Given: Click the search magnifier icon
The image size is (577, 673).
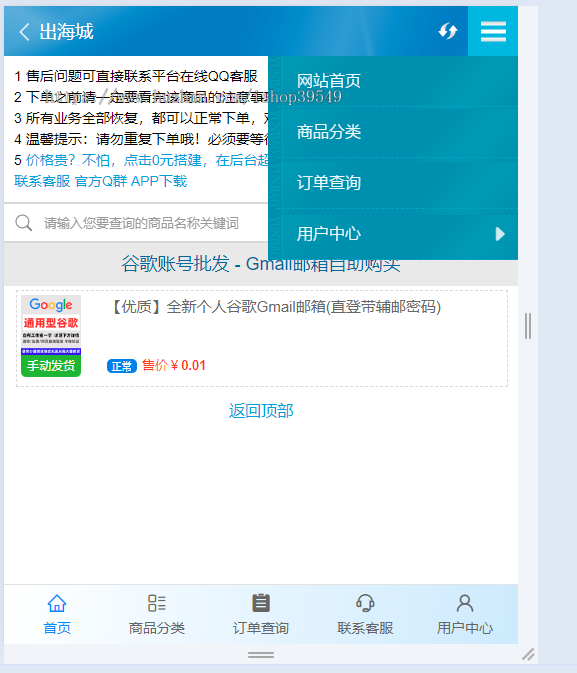Looking at the screenshot, I should (x=24, y=223).
